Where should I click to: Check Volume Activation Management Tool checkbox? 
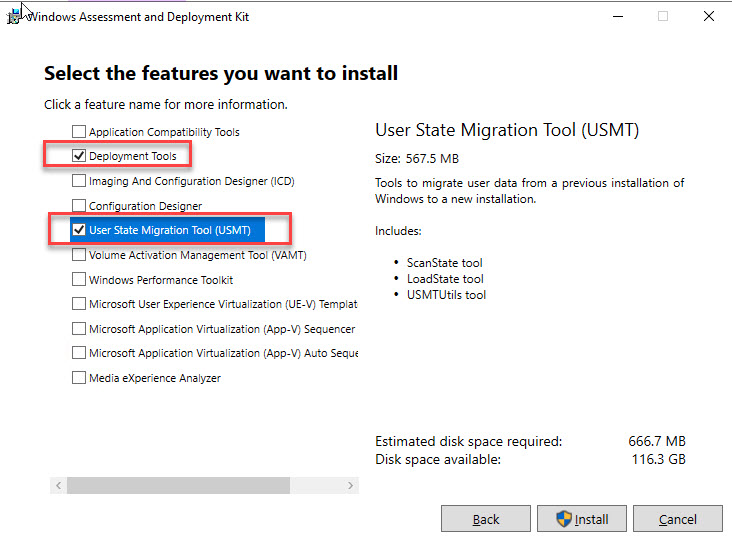(x=79, y=255)
